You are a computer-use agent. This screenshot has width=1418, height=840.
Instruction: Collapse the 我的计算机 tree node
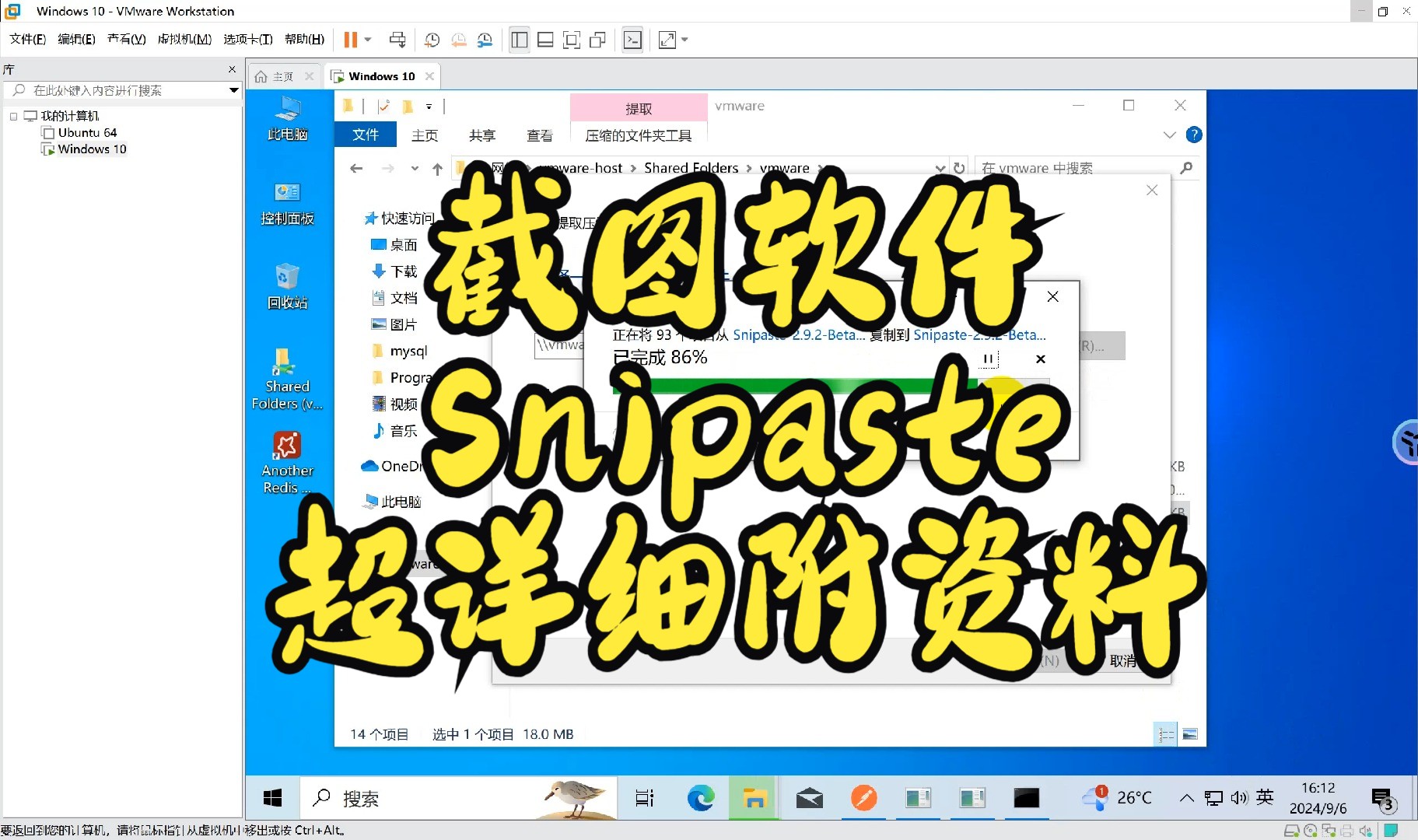pos(13,116)
